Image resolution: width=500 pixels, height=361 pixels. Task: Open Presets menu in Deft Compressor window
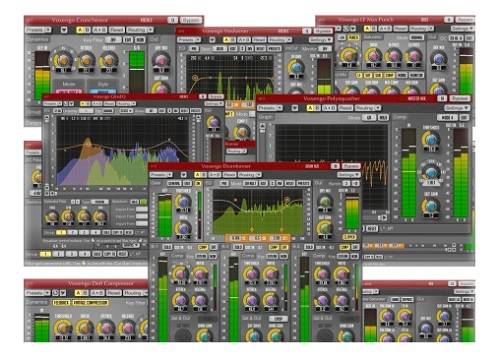38,293
